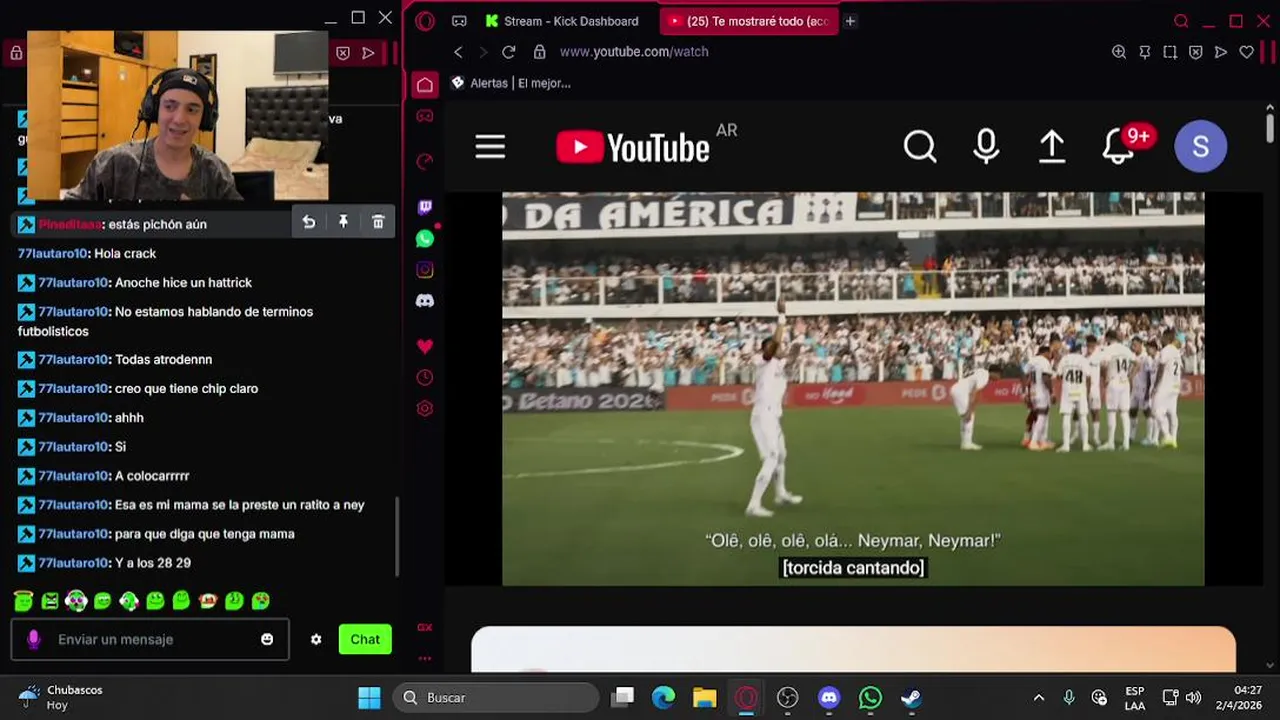
Task: Switch to the Stream - Kick Dashboard tab
Action: tap(562, 21)
